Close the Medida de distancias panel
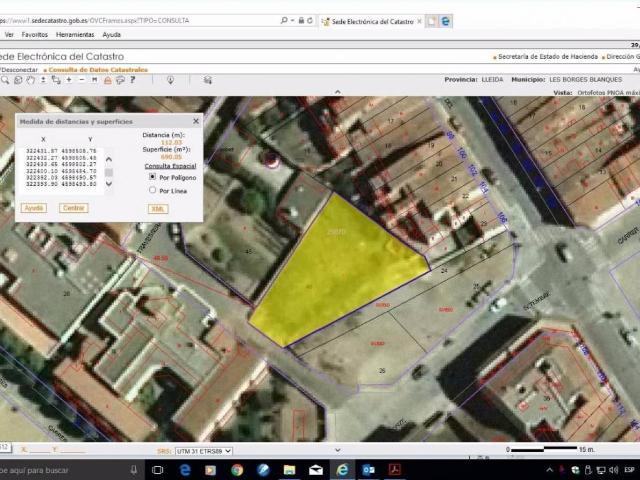This screenshot has width=640, height=480. point(195,121)
